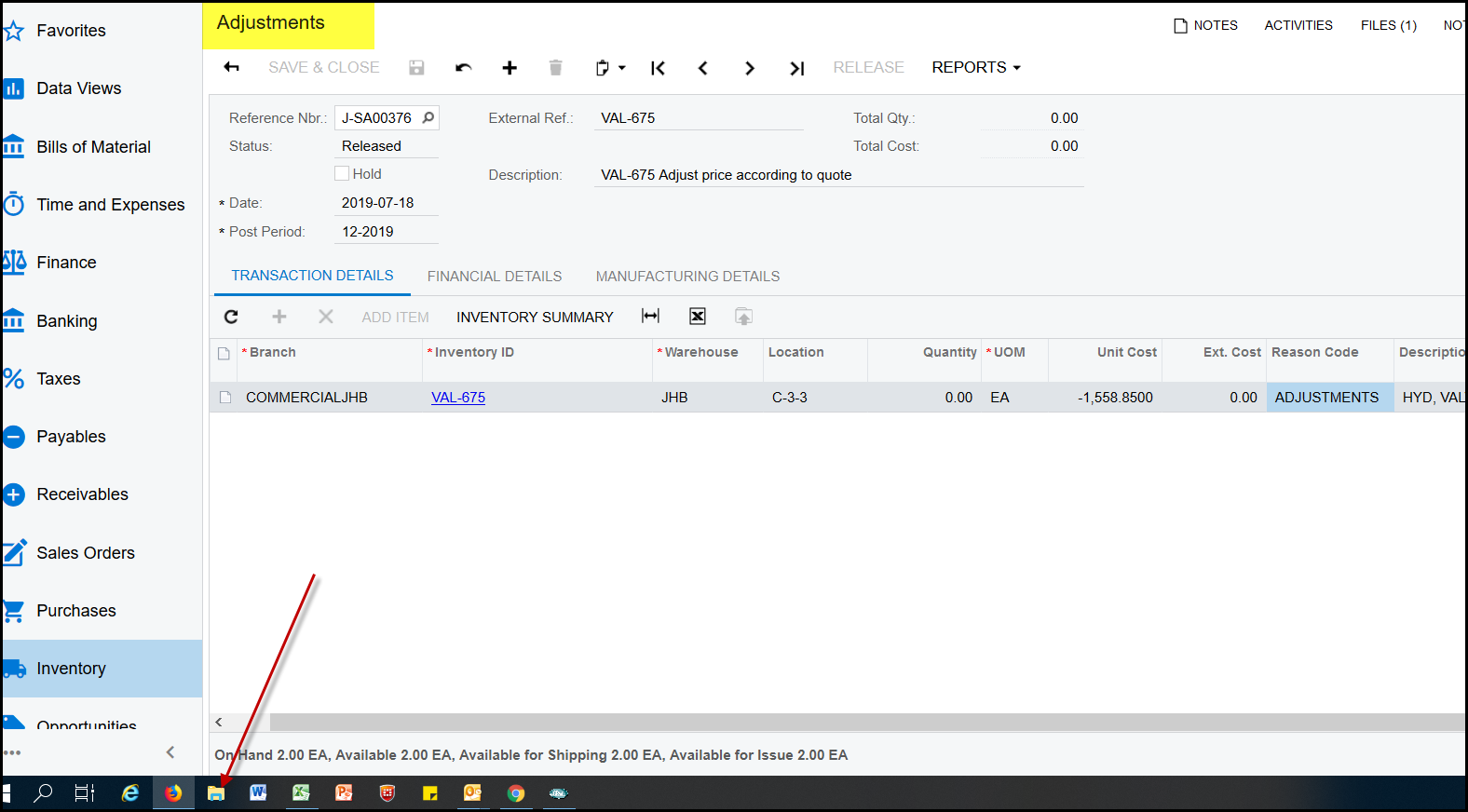Open the VAL-675 inventory ID link
The image size is (1468, 812).
pyautogui.click(x=458, y=398)
